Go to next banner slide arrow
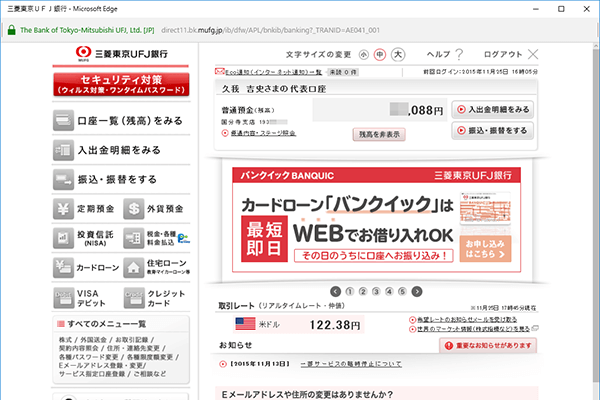This screenshot has height=400, width=600. [x=417, y=292]
